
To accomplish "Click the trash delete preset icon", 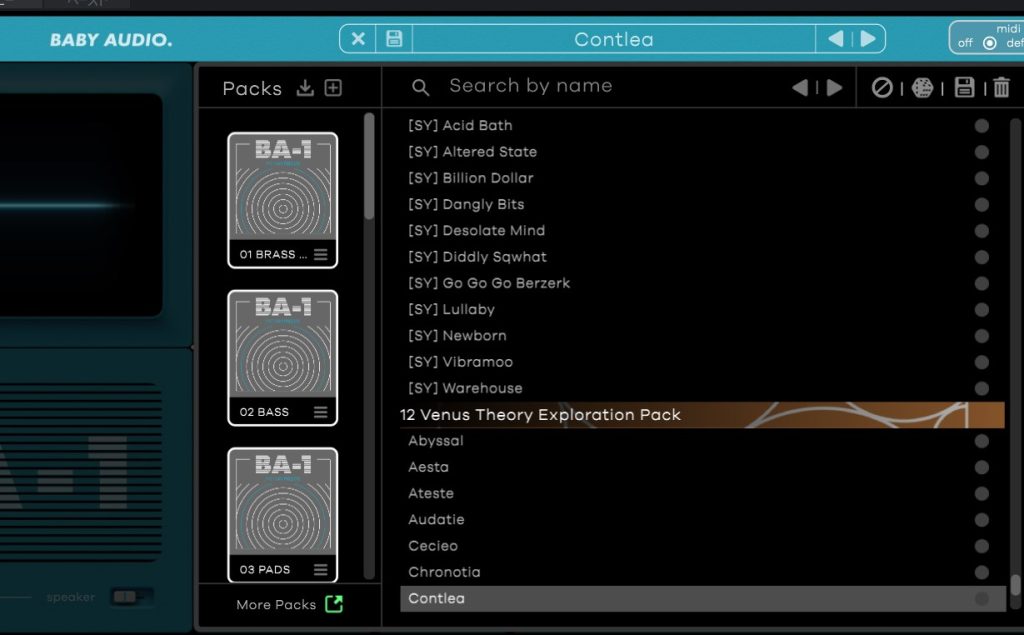I will (x=1002, y=88).
